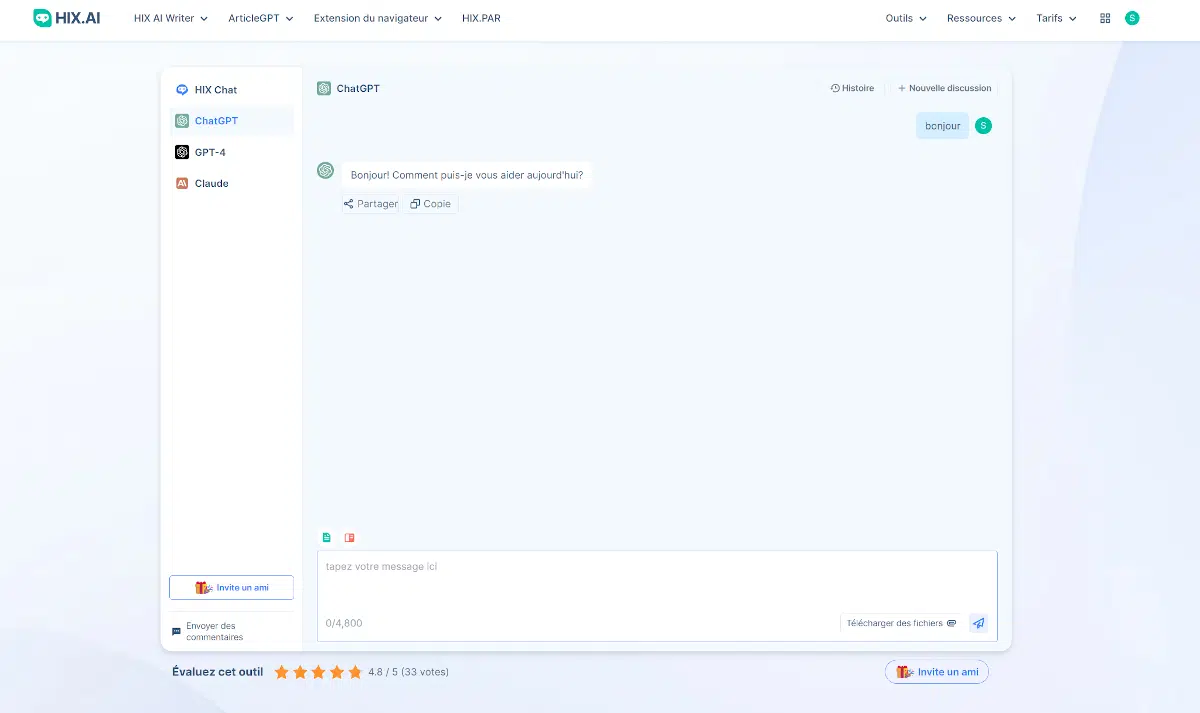Expand the Tarifs menu

click(x=1057, y=18)
